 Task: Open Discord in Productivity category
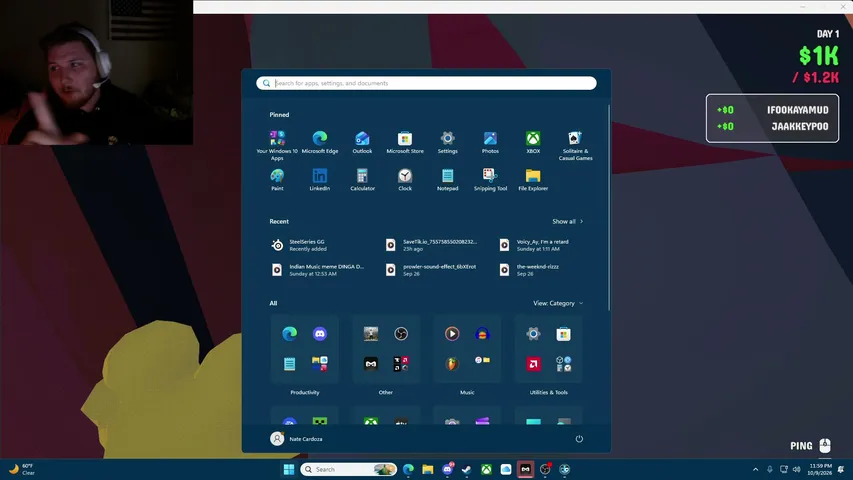click(x=320, y=334)
